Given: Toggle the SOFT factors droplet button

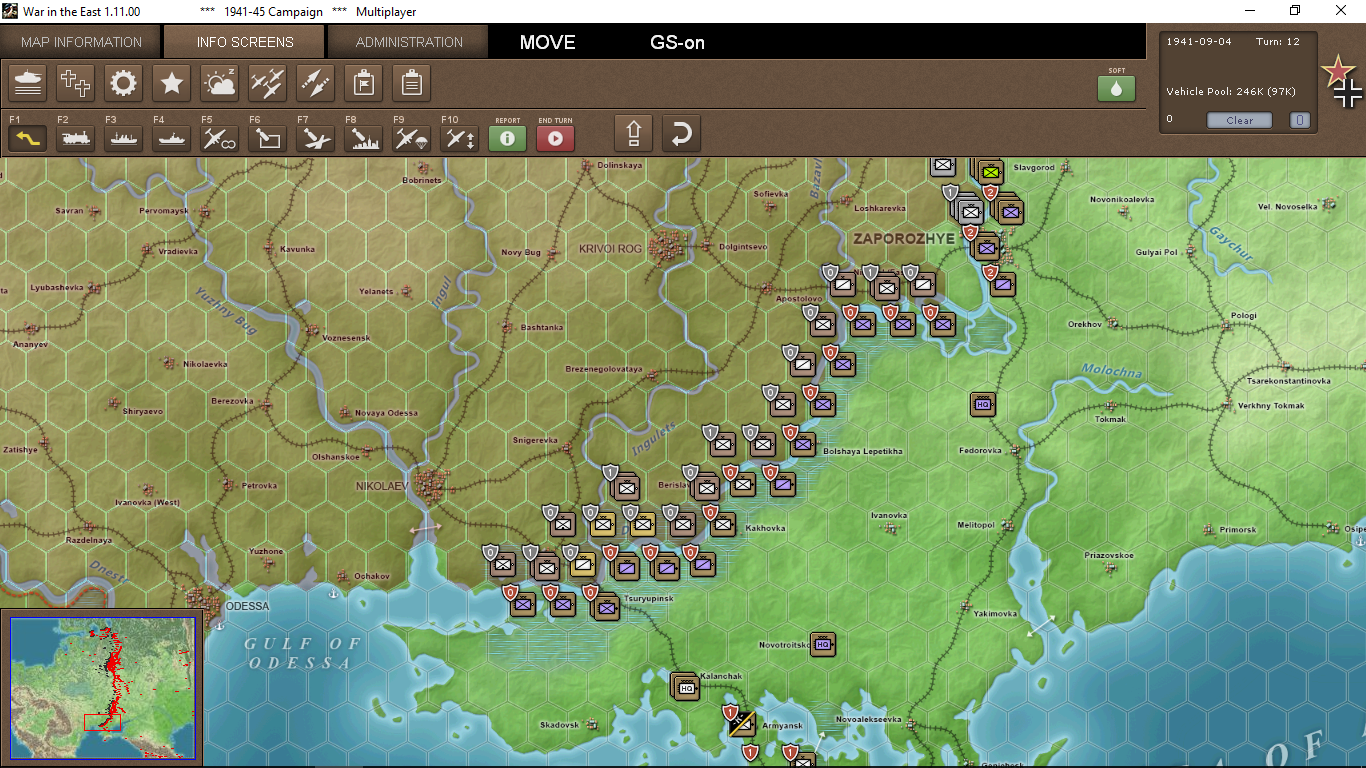Looking at the screenshot, I should [1117, 88].
